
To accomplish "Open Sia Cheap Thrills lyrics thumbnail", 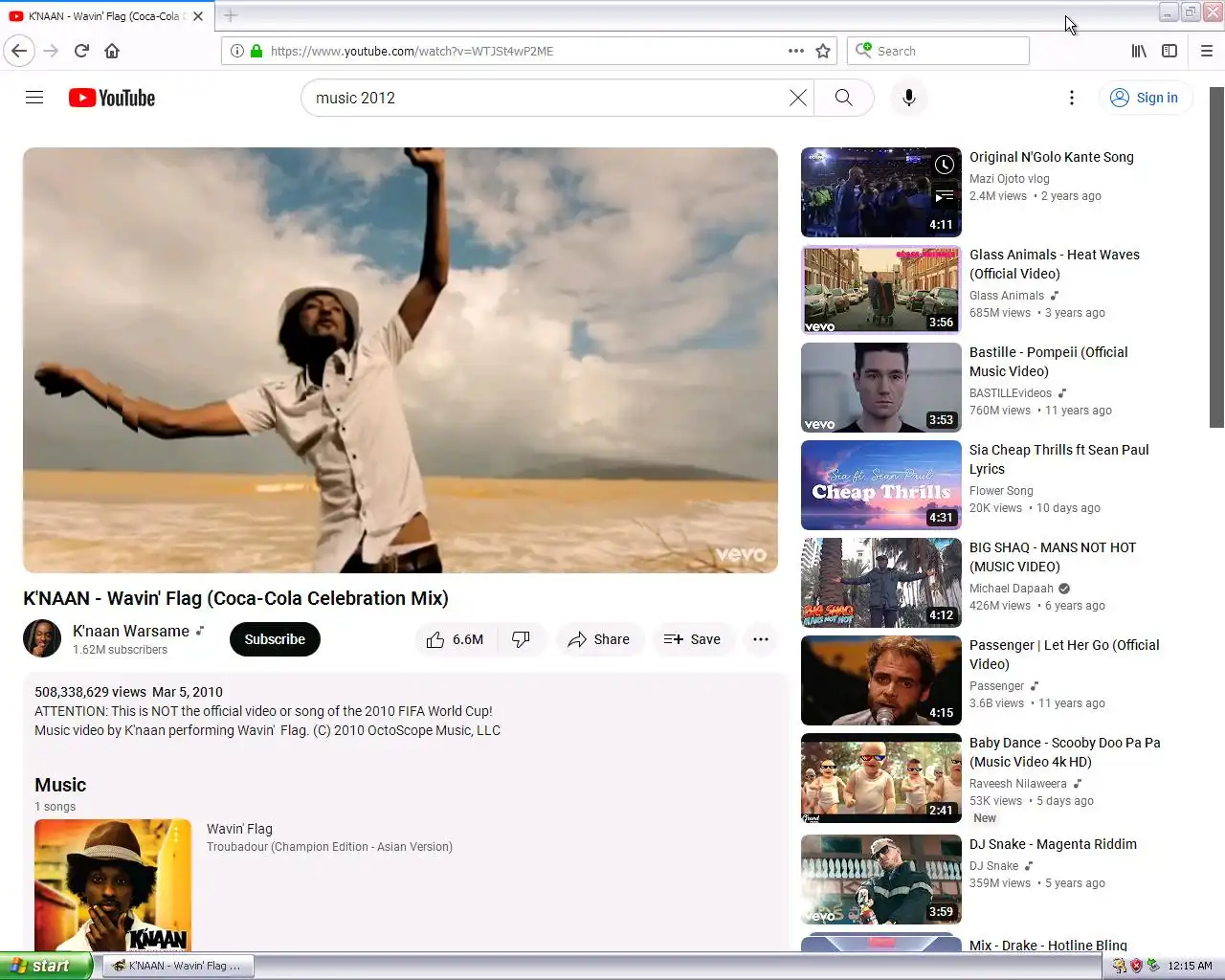I will coord(880,485).
